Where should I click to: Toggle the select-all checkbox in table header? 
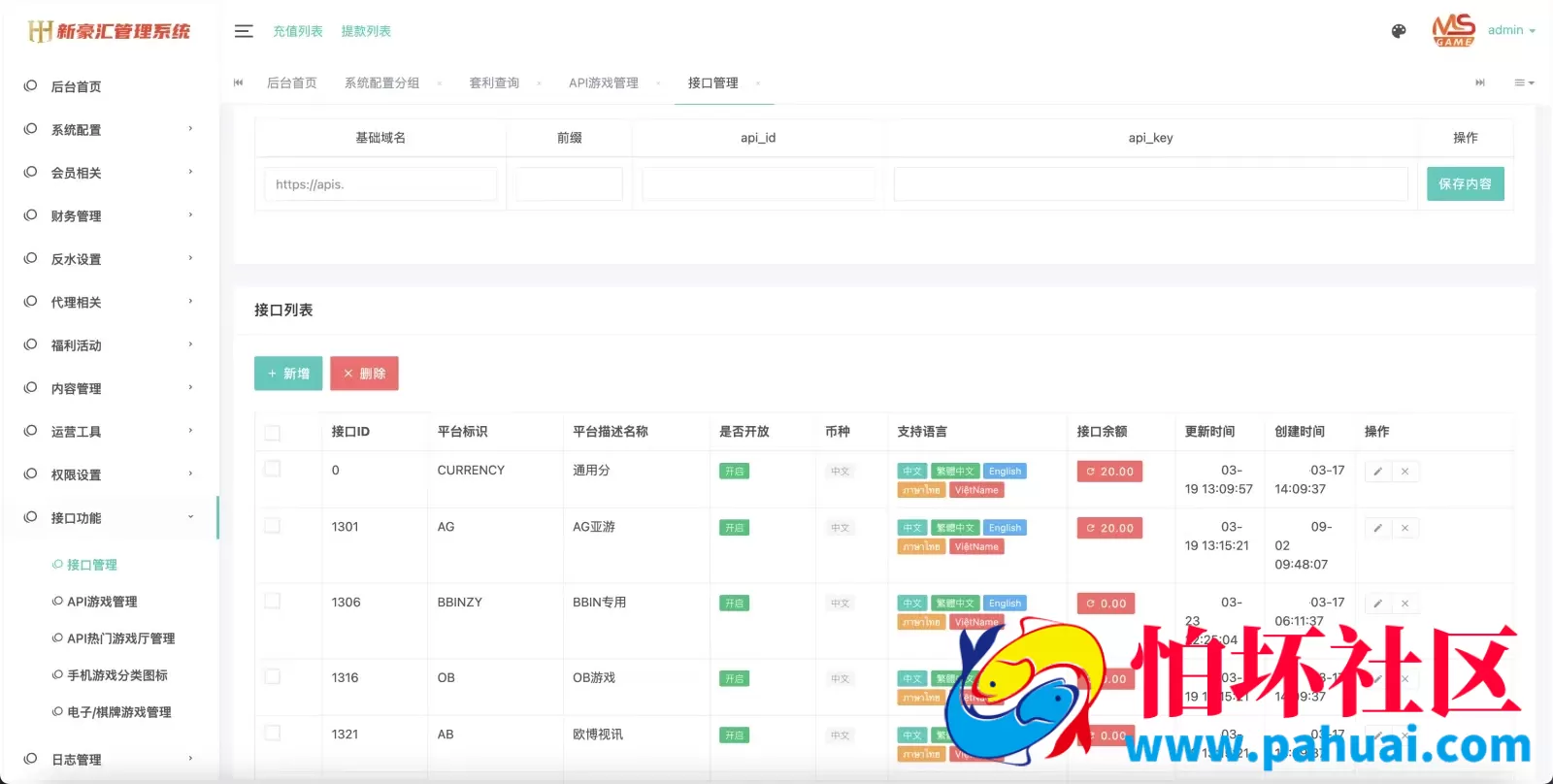pos(273,433)
